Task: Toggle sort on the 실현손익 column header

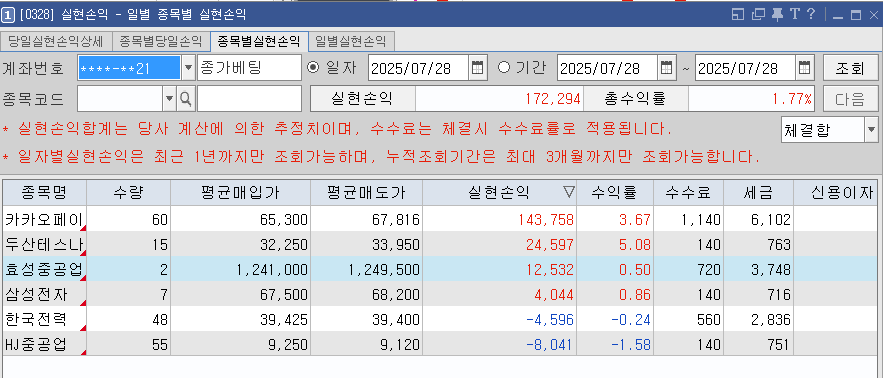Action: pyautogui.click(x=499, y=193)
